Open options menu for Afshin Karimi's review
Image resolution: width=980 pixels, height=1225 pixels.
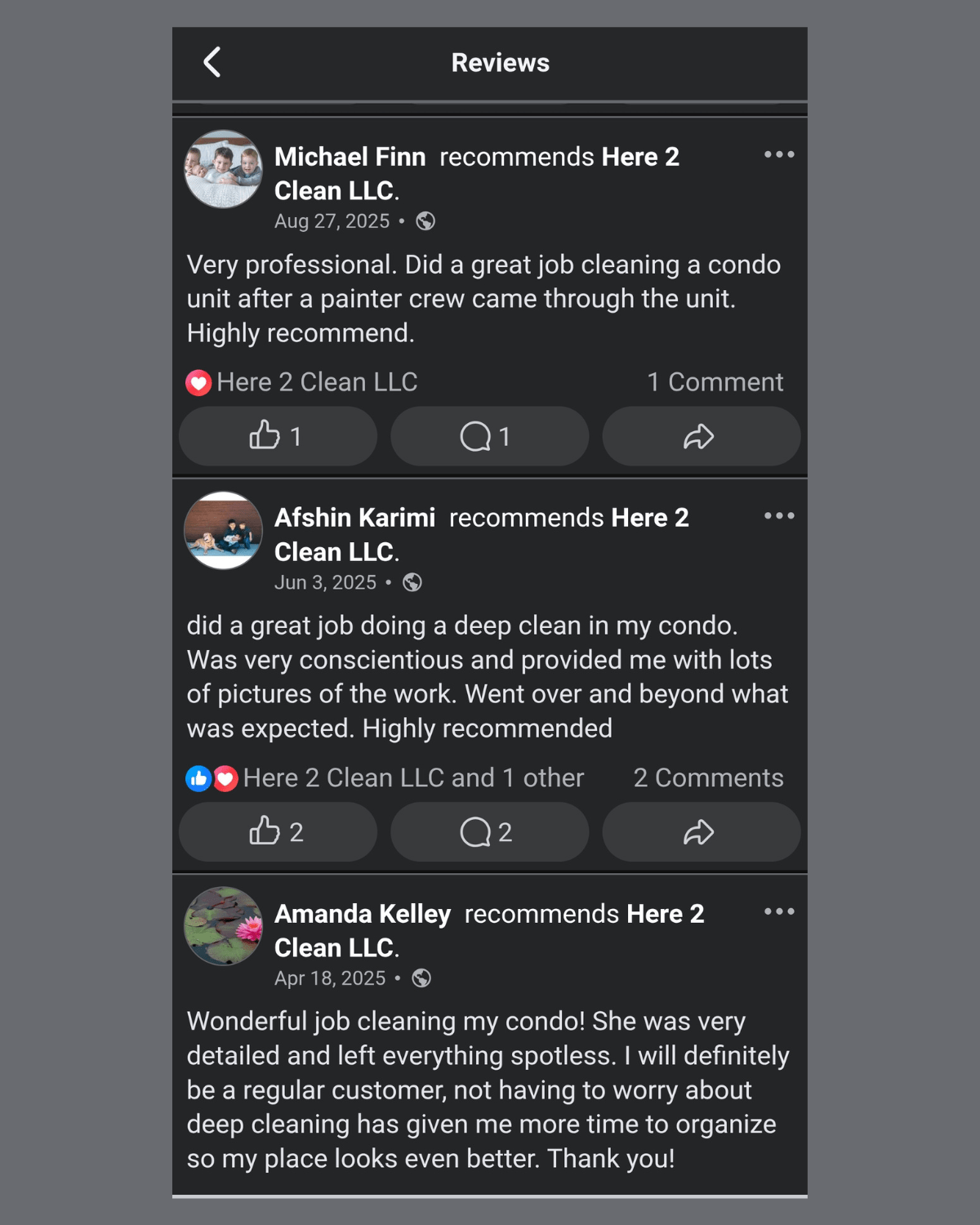[x=779, y=515]
